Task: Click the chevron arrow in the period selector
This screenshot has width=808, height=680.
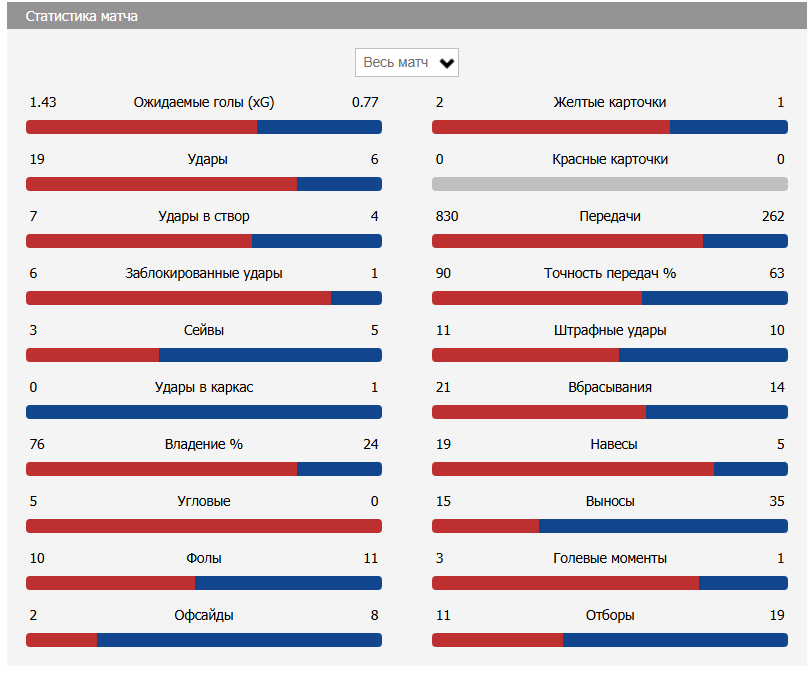Action: point(447,64)
